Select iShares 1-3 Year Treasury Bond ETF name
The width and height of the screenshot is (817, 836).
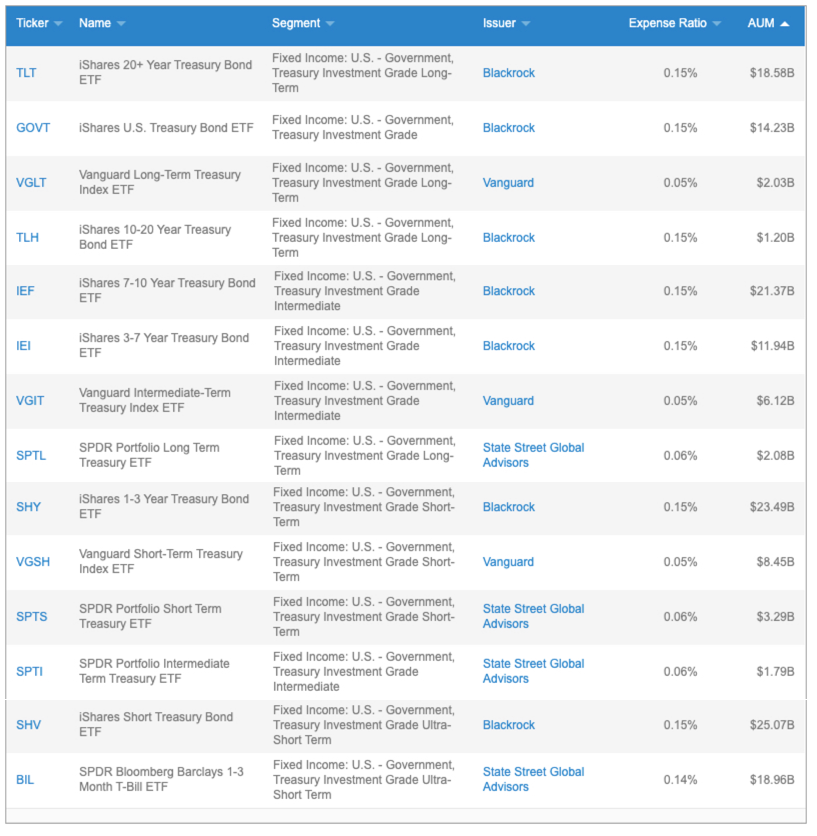[164, 507]
